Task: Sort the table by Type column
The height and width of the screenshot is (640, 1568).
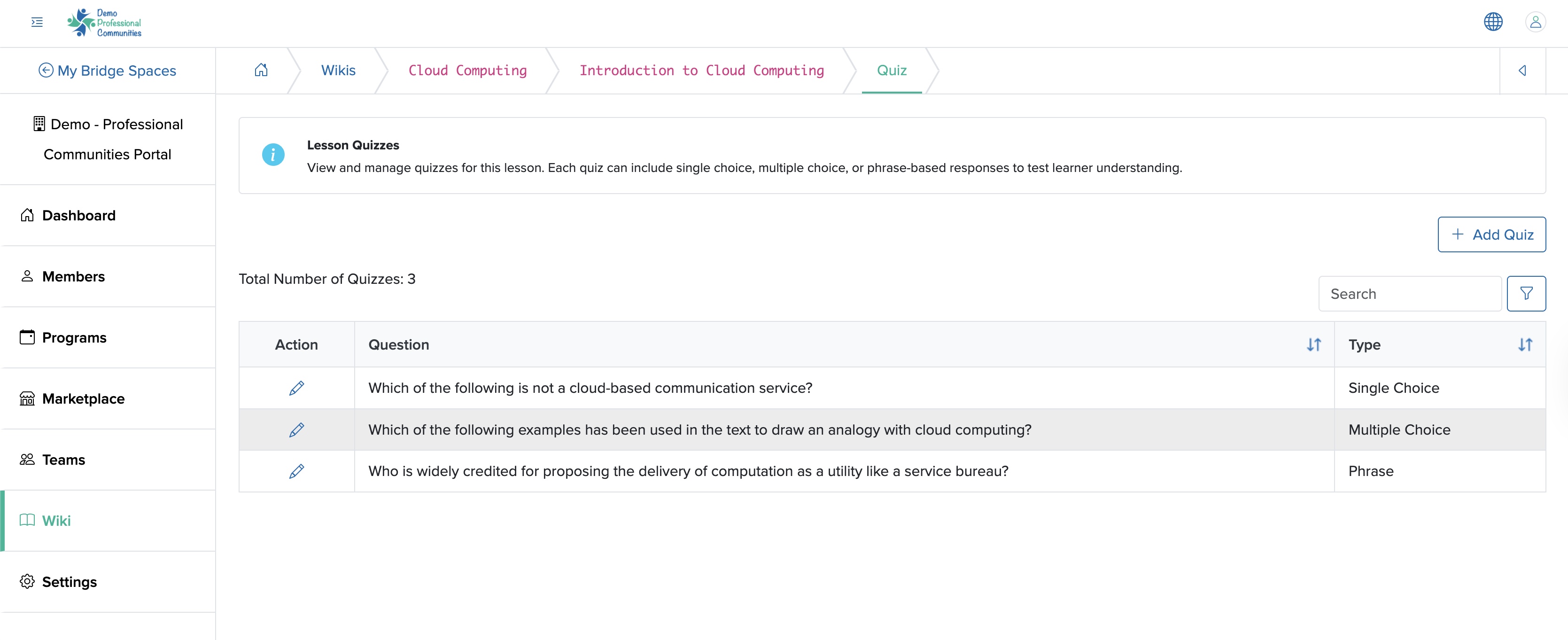Action: pos(1524,344)
